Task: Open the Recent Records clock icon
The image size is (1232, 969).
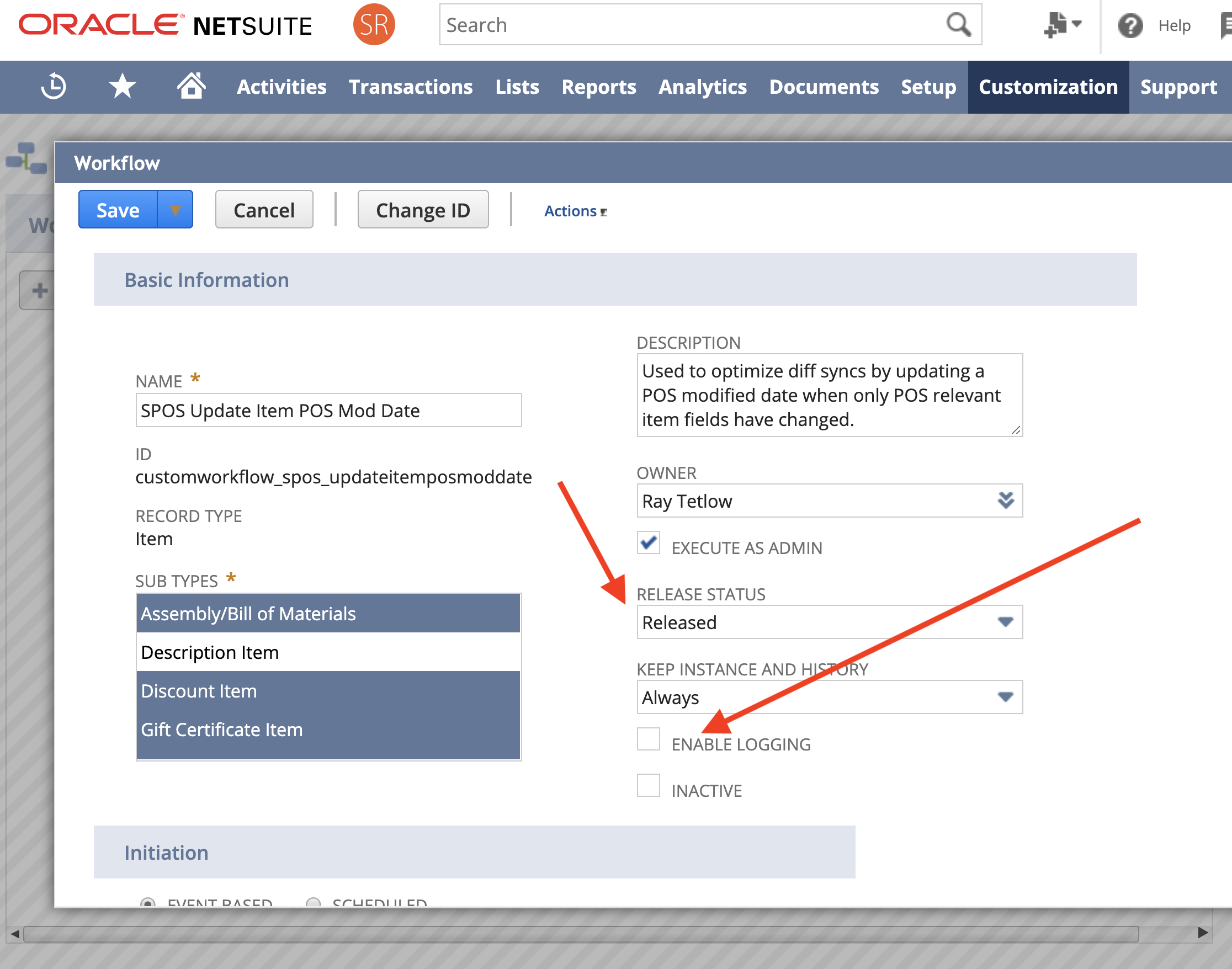Action: coord(54,86)
